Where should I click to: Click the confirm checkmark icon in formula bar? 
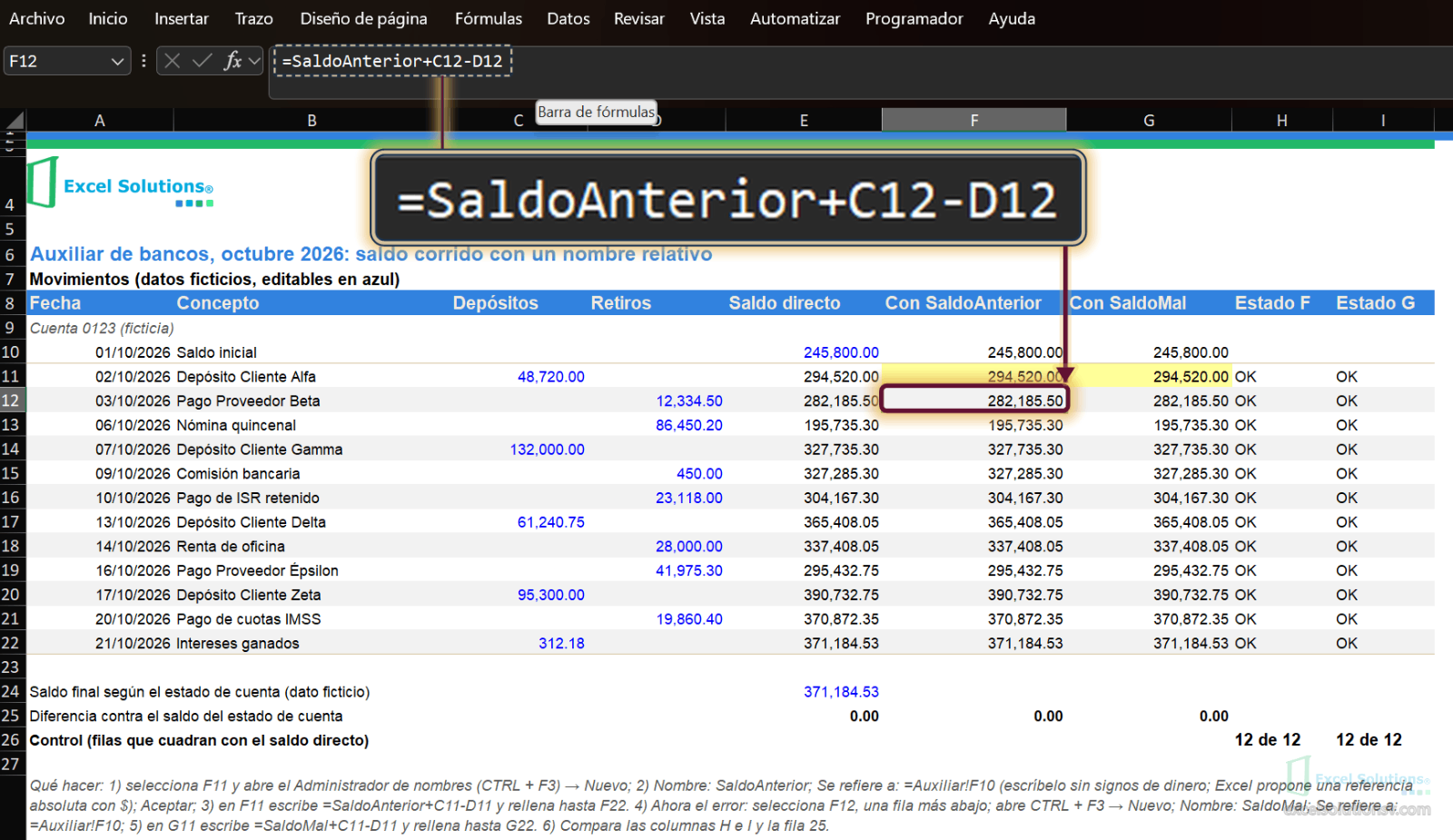pyautogui.click(x=203, y=61)
